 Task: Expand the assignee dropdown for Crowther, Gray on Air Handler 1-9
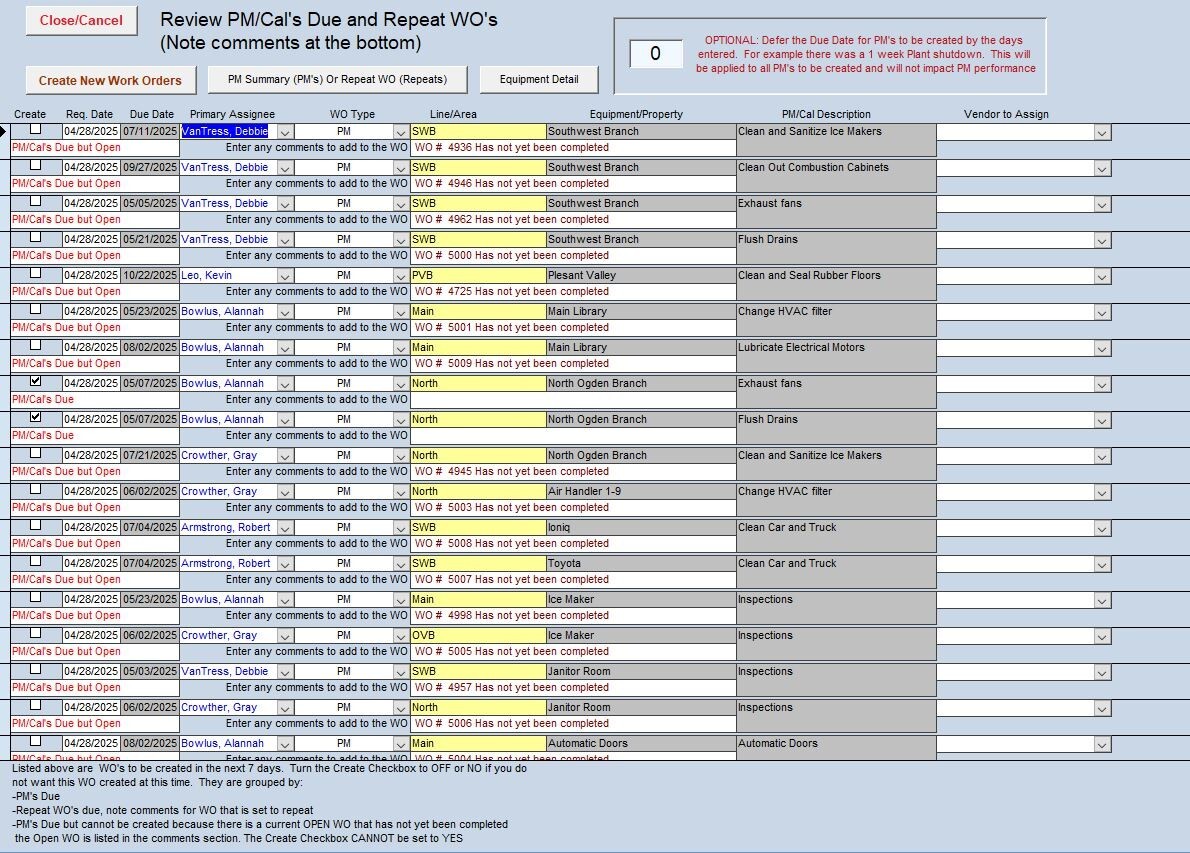287,491
